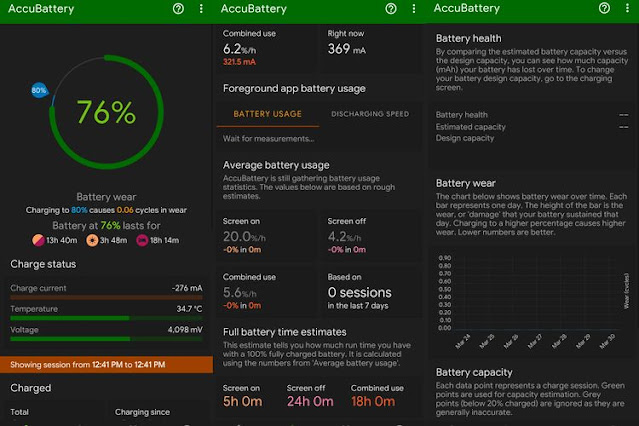The height and width of the screenshot is (426, 639).
Task: Select the Screen on 20.0%/h card
Action: pos(266,236)
